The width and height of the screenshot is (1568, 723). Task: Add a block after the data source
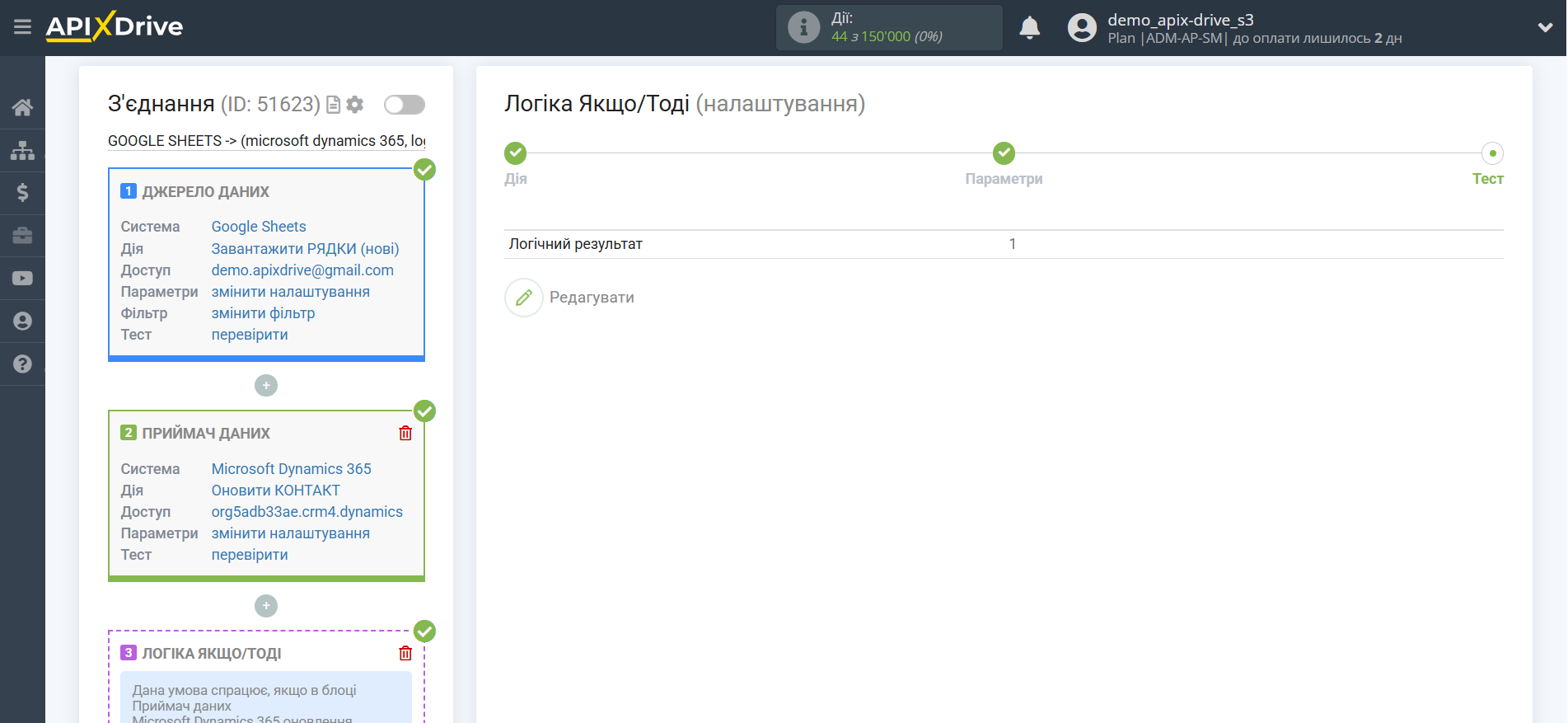[266, 385]
